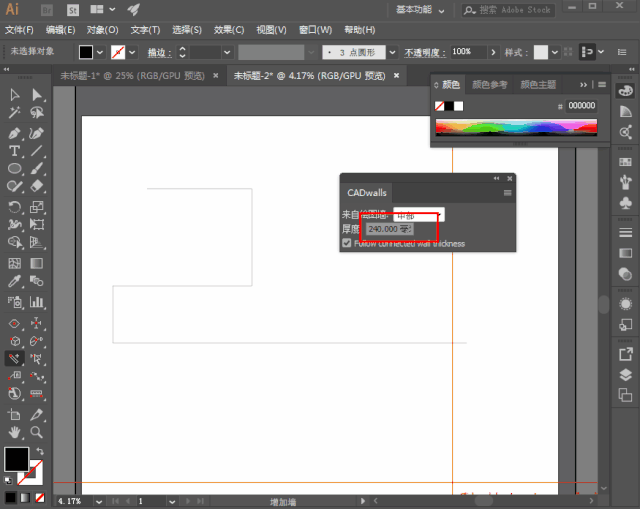This screenshot has width=640, height=509.
Task: Reset to default fill and stroke
Action: tap(8, 480)
